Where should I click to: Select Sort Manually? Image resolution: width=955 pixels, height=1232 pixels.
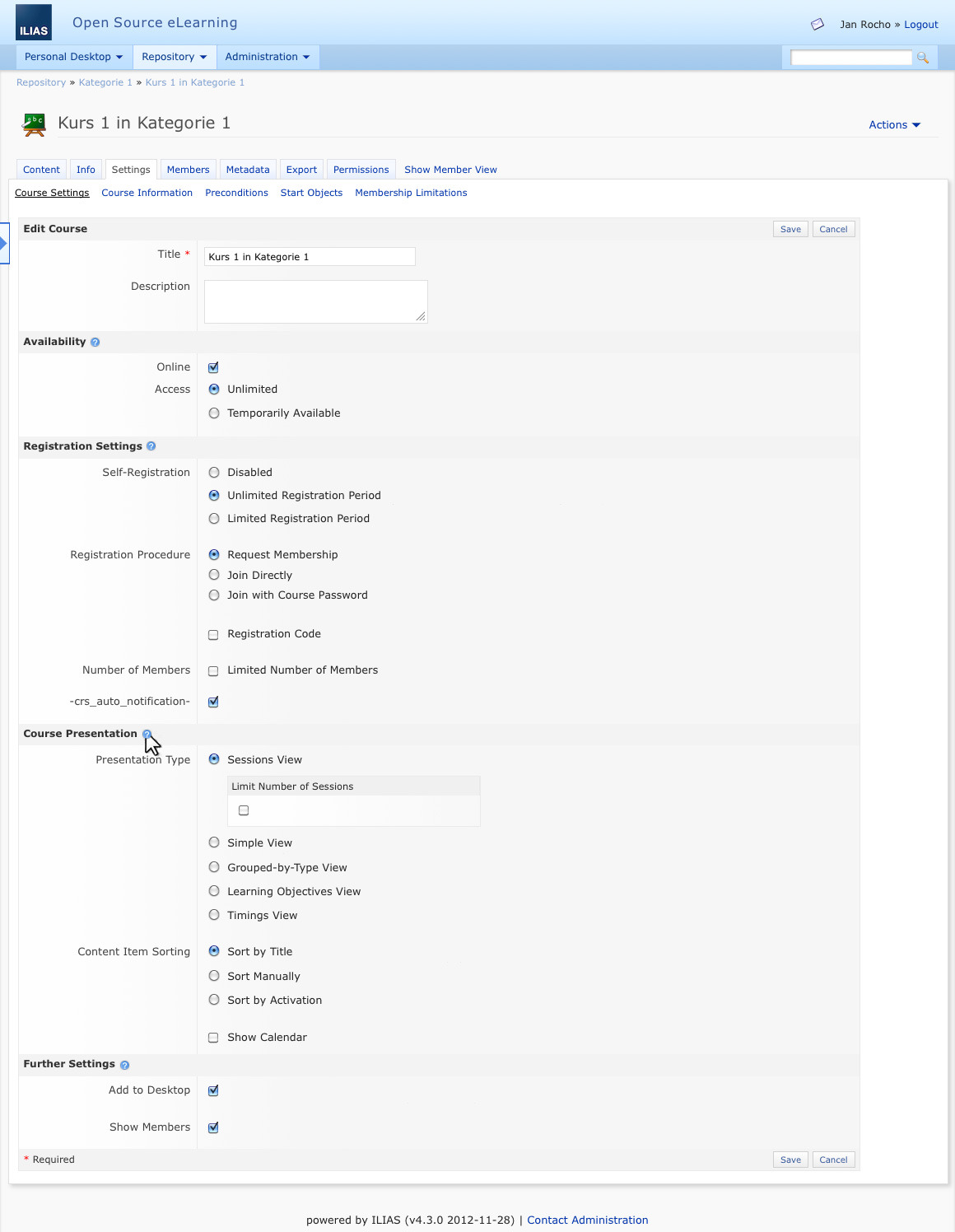(x=214, y=976)
